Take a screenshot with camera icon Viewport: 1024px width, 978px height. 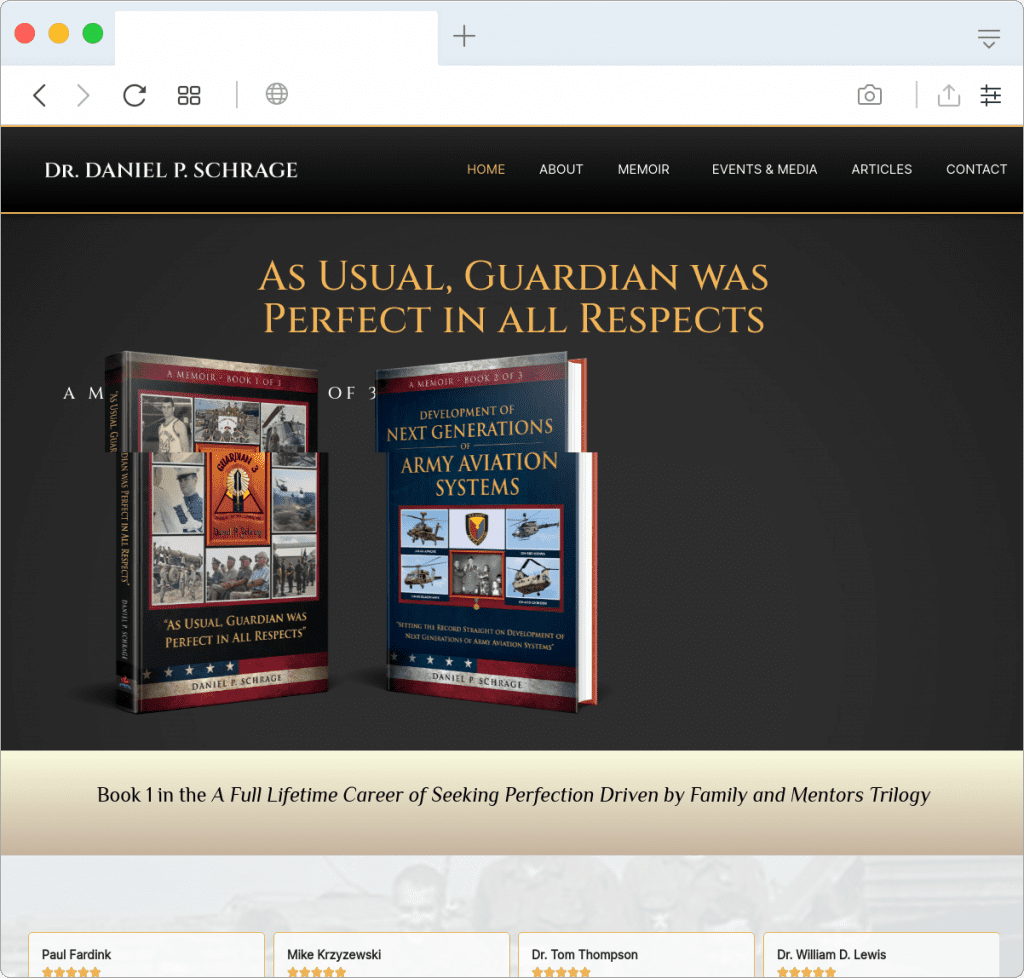869,95
